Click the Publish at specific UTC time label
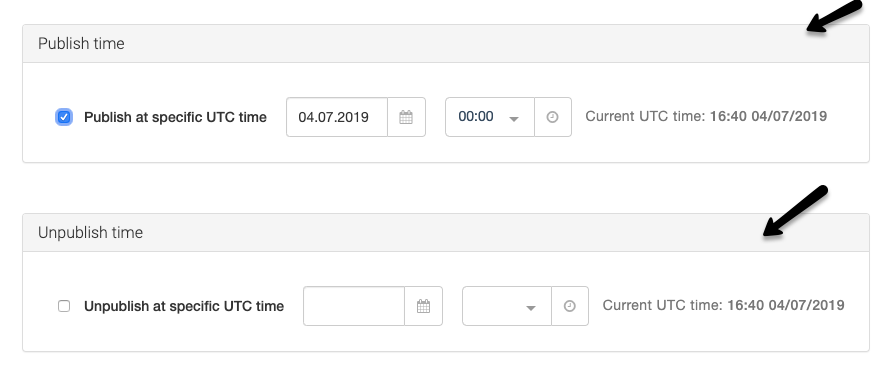The width and height of the screenshot is (890, 374). [175, 117]
